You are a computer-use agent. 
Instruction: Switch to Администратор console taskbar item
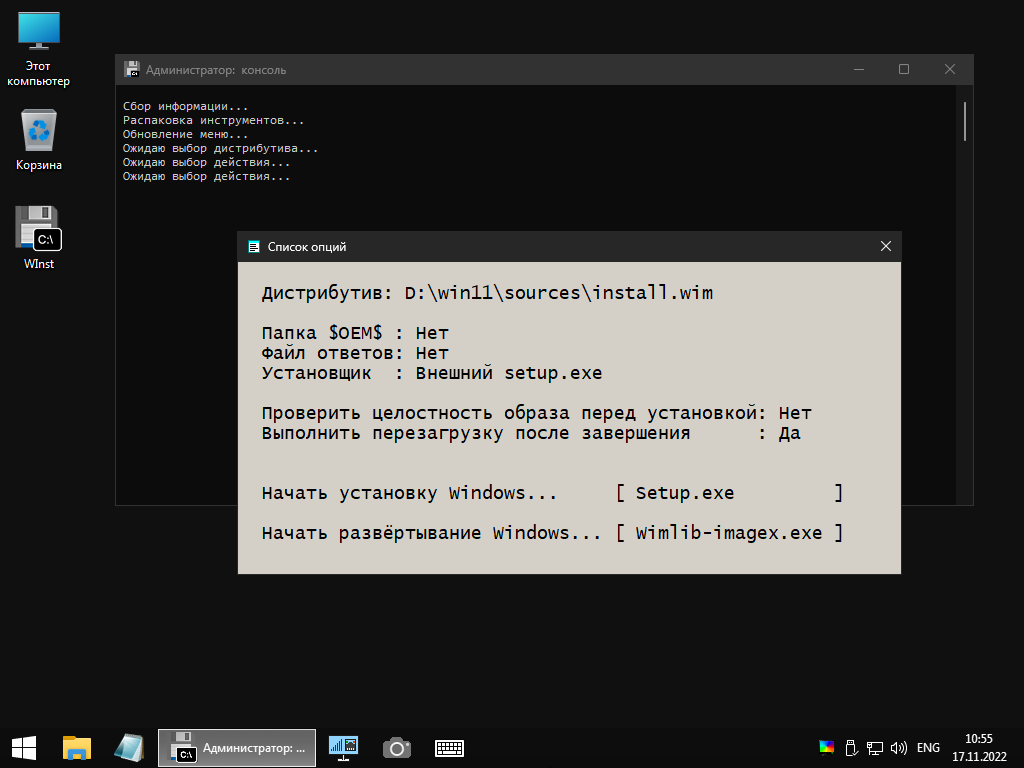point(237,747)
